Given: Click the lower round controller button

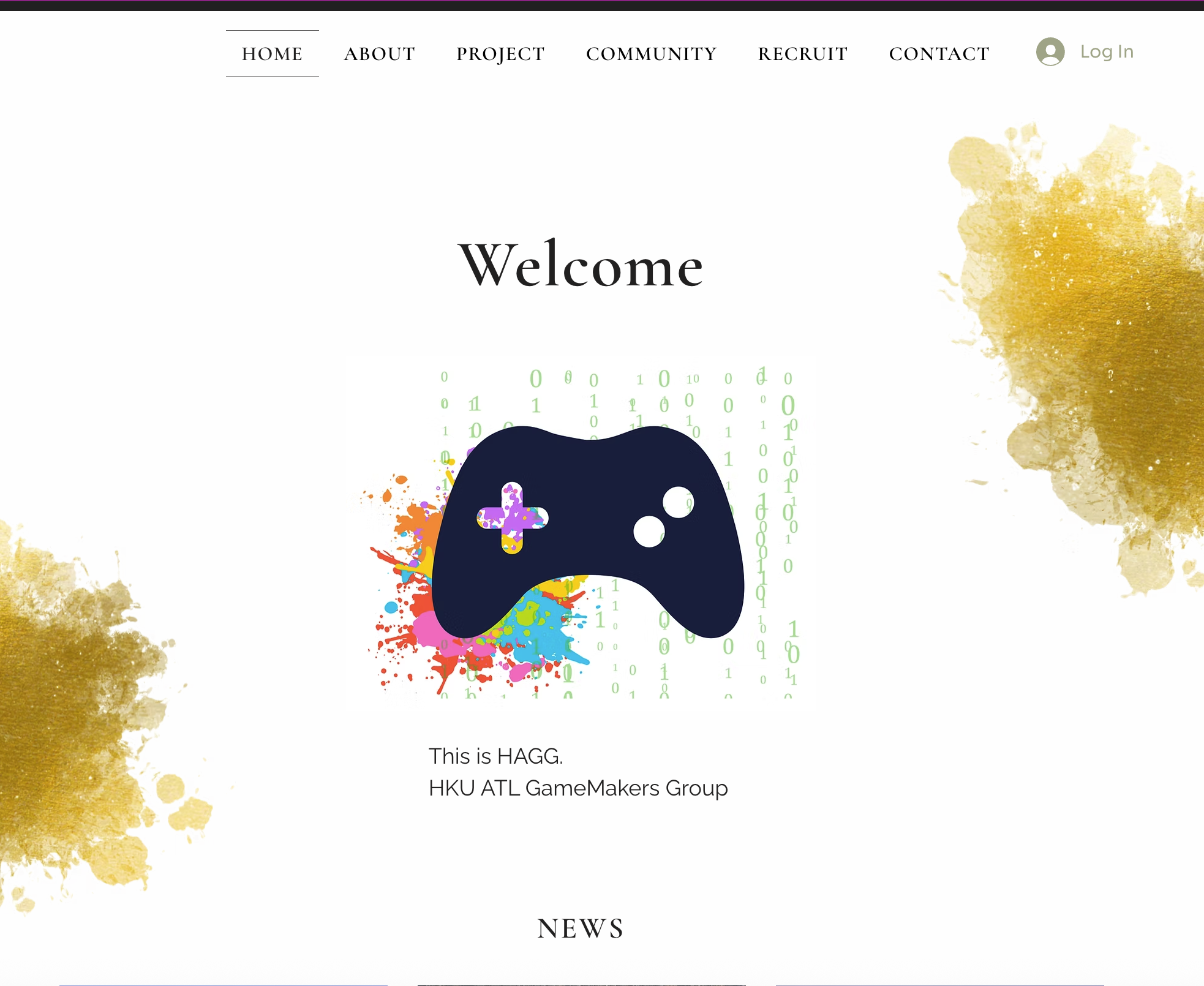Looking at the screenshot, I should click(649, 531).
